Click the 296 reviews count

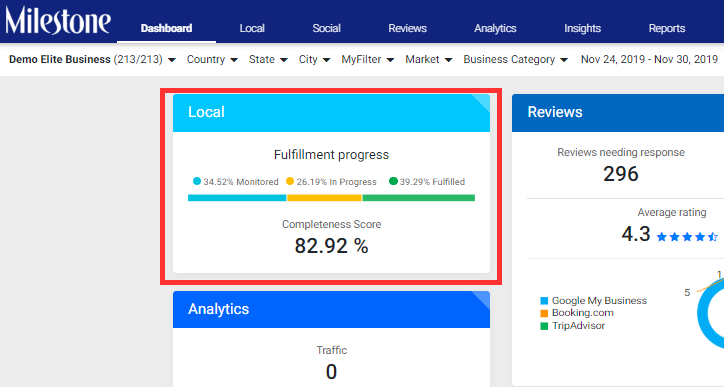(621, 174)
